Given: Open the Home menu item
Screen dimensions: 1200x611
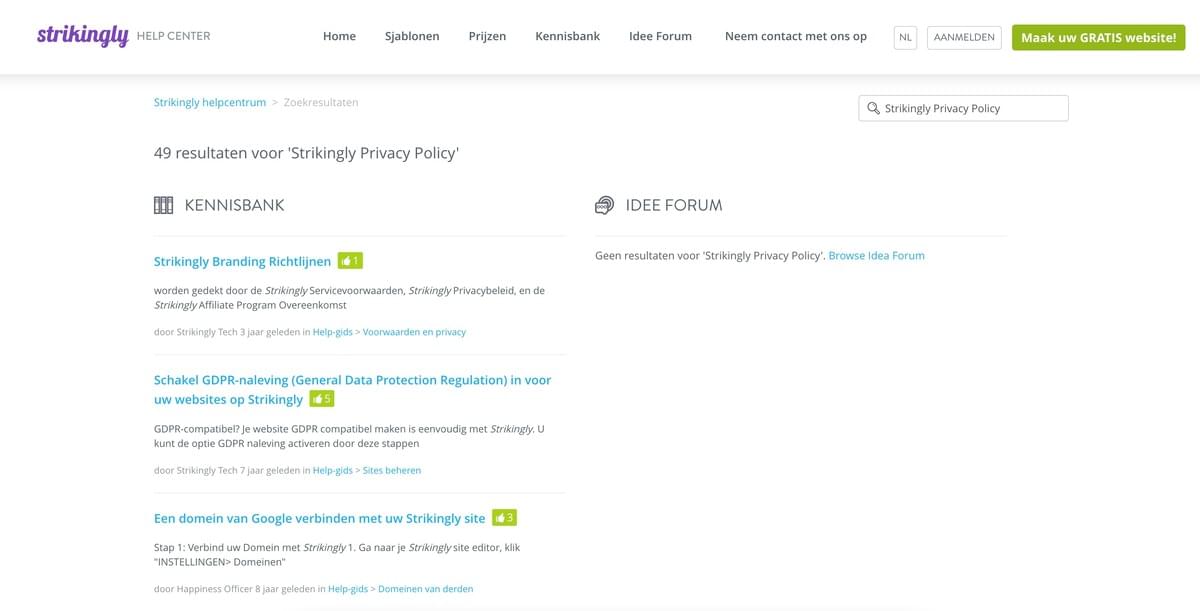Looking at the screenshot, I should 339,36.
